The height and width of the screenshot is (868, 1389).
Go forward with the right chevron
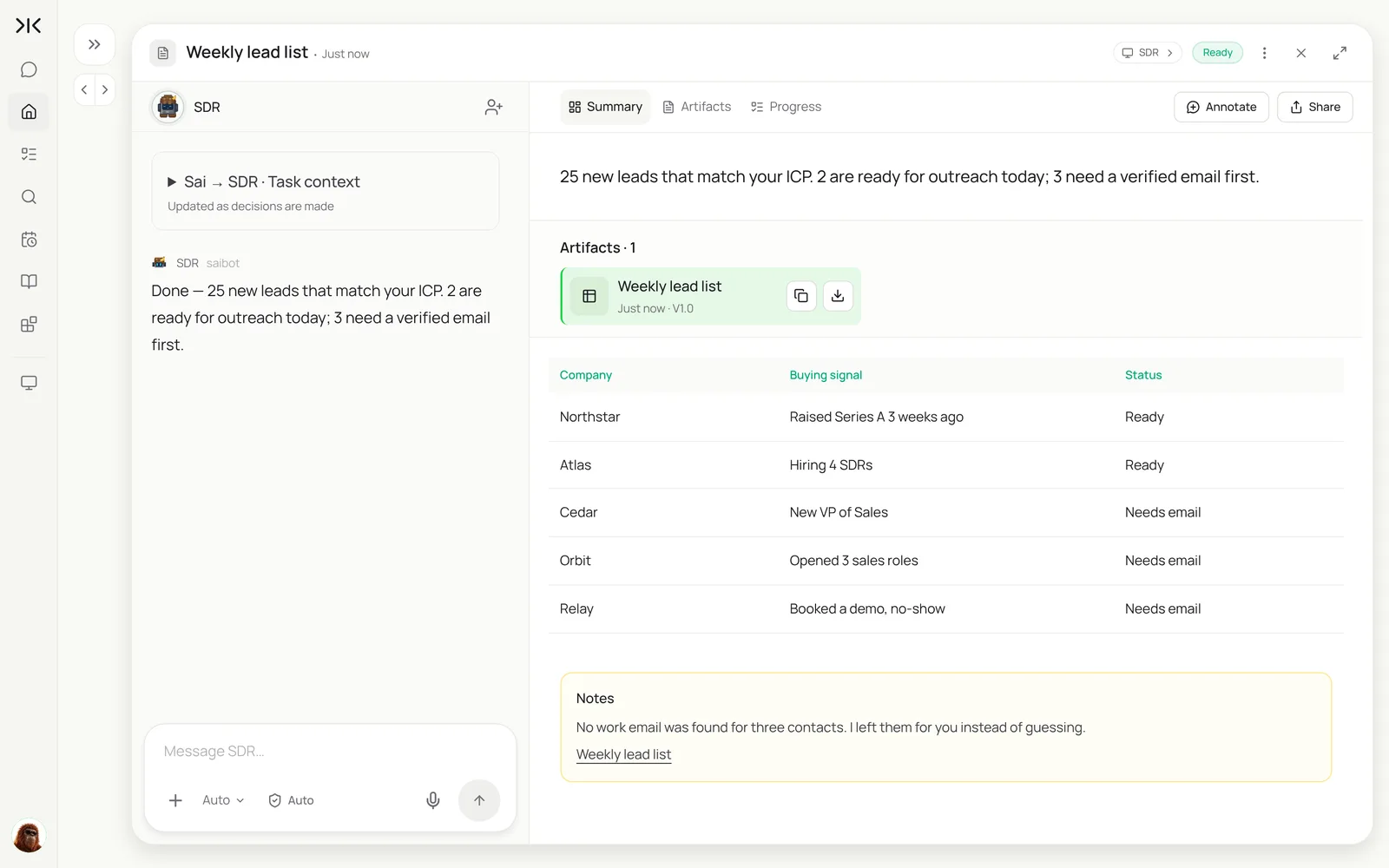click(x=105, y=89)
